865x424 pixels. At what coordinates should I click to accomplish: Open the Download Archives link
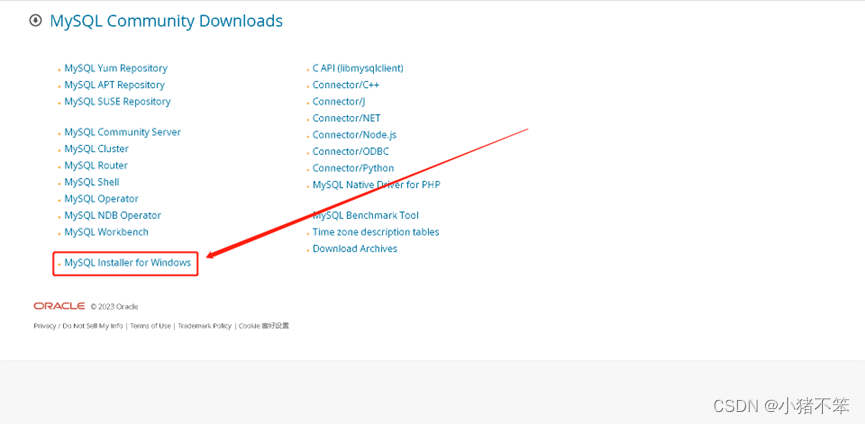point(355,249)
